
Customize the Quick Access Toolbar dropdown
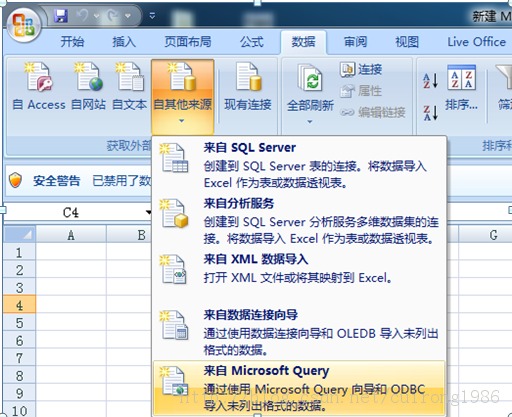coord(152,16)
